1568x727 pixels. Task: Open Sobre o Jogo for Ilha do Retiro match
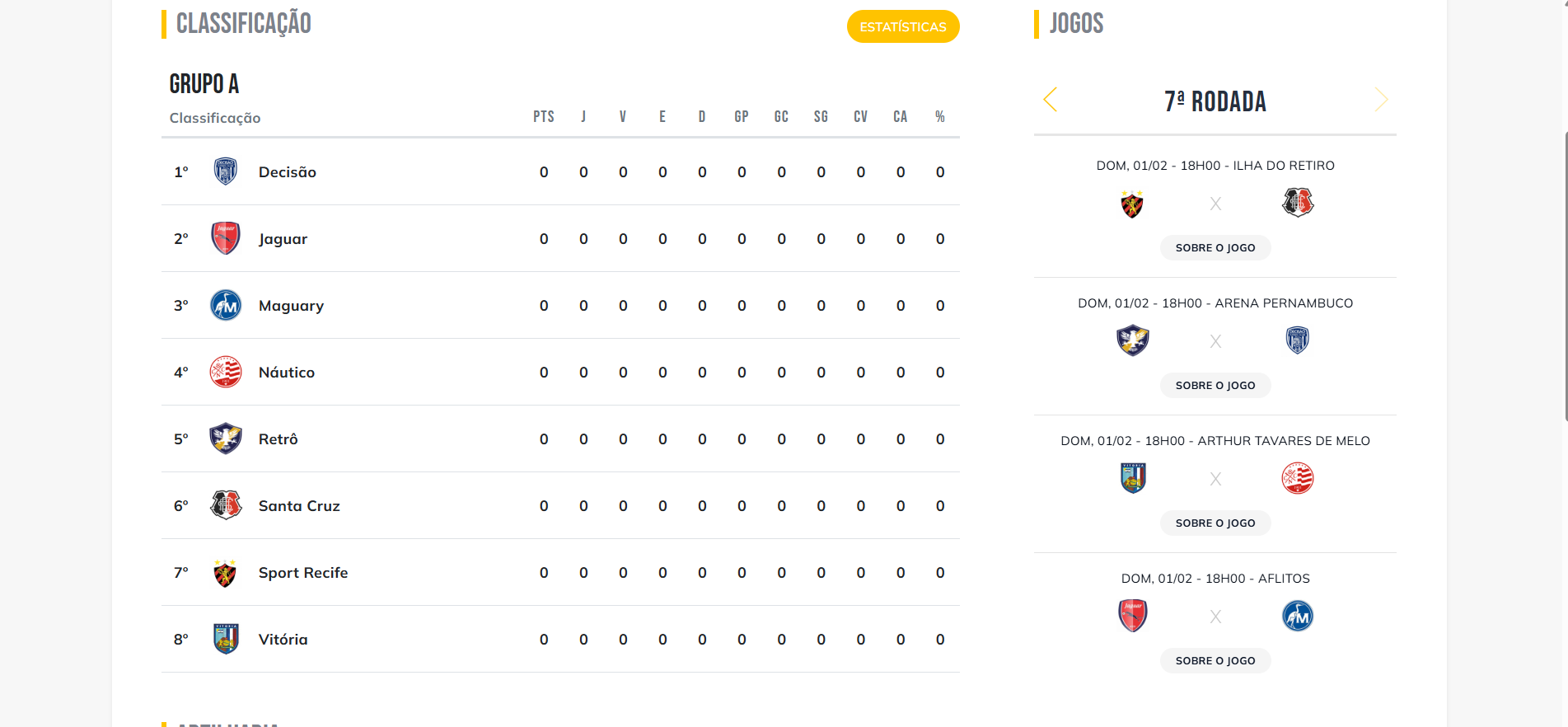pyautogui.click(x=1215, y=248)
